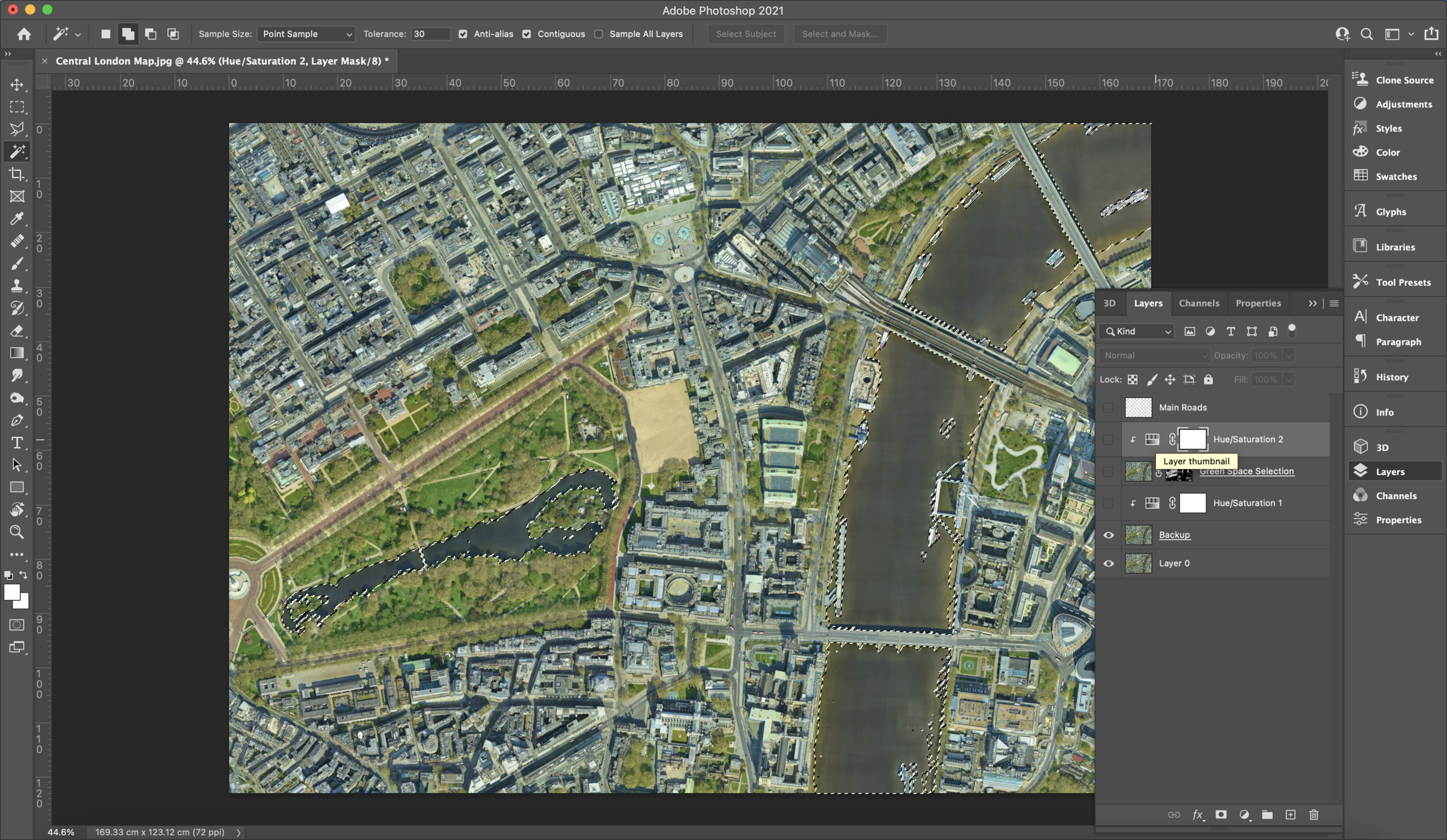Swap foreground and background colors
Screen dimensions: 1447x840
coord(24,575)
